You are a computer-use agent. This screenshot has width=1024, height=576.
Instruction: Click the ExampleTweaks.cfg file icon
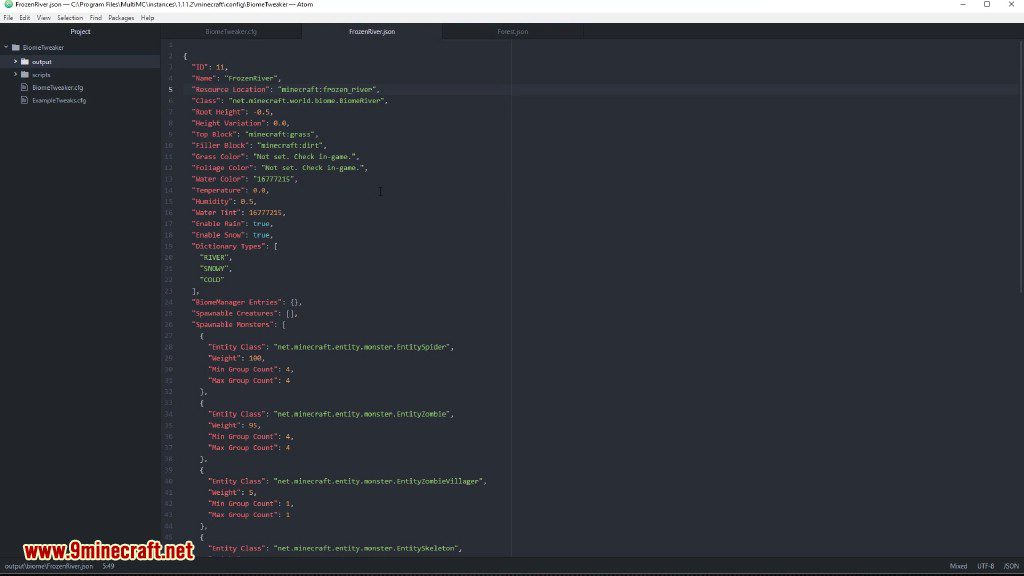(25, 100)
